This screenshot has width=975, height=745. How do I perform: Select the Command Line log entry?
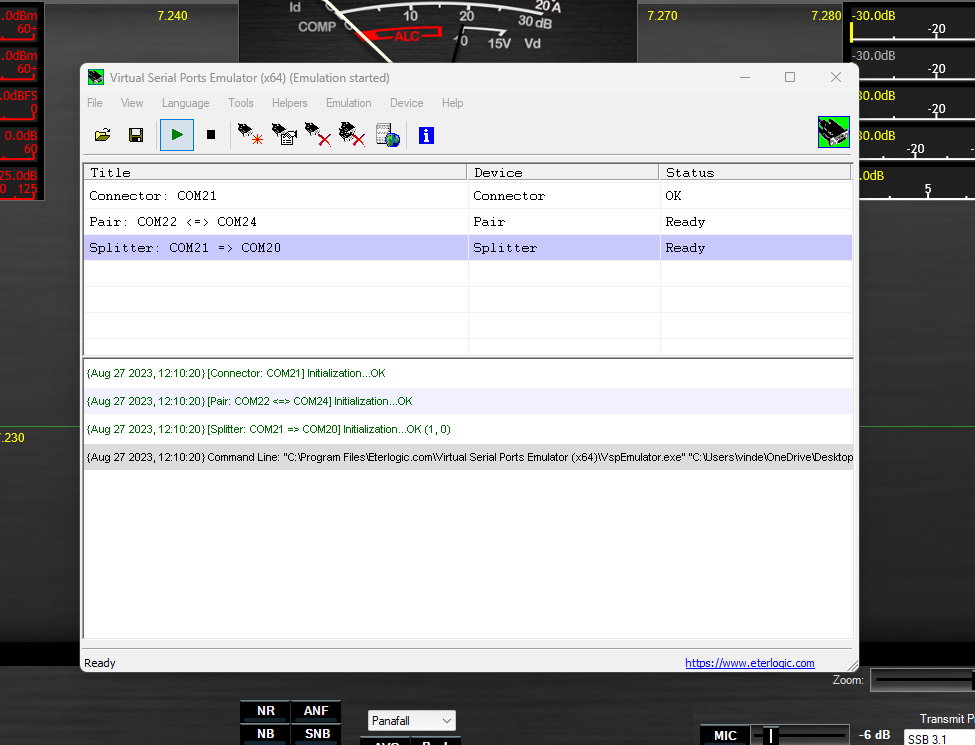(468, 457)
